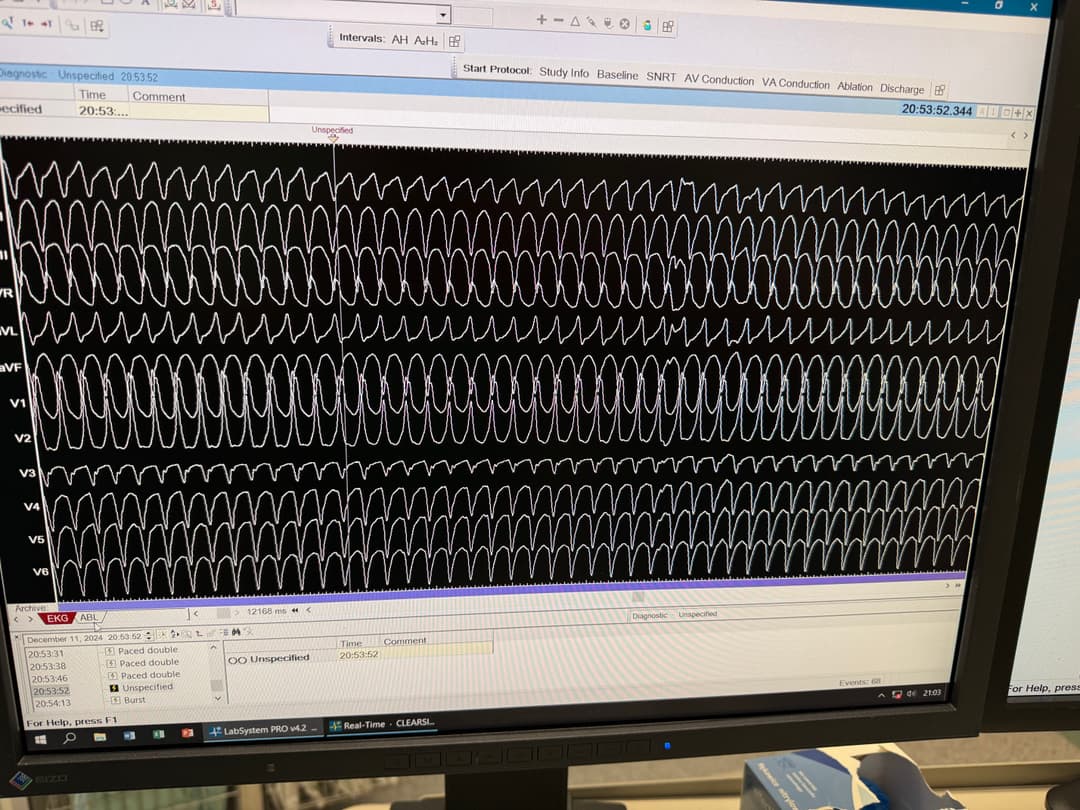Select the ABL tab
1080x810 pixels.
(90, 618)
